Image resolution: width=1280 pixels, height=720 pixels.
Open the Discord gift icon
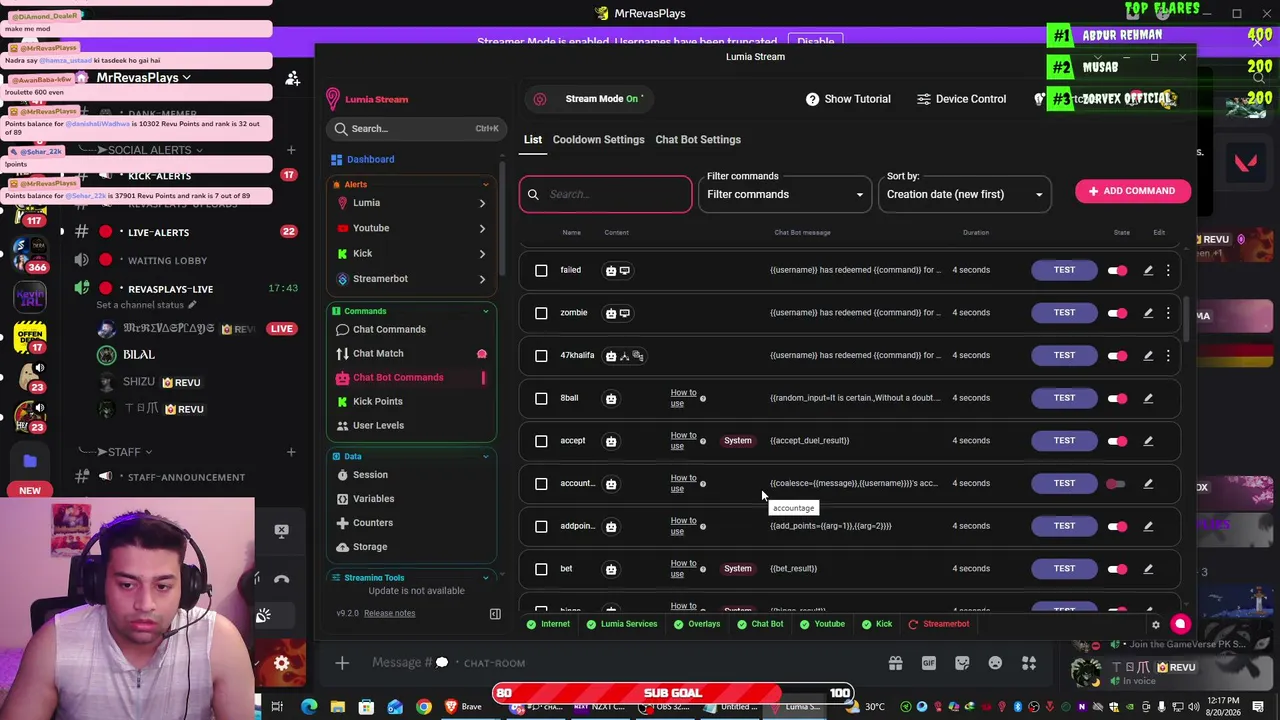pyautogui.click(x=895, y=663)
